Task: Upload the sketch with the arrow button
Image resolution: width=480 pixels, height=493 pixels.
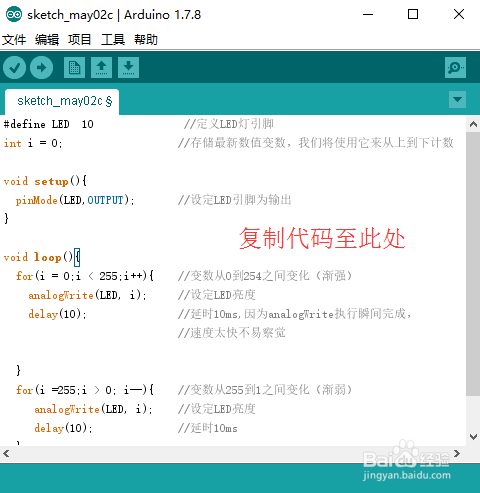Action: click(x=41, y=68)
